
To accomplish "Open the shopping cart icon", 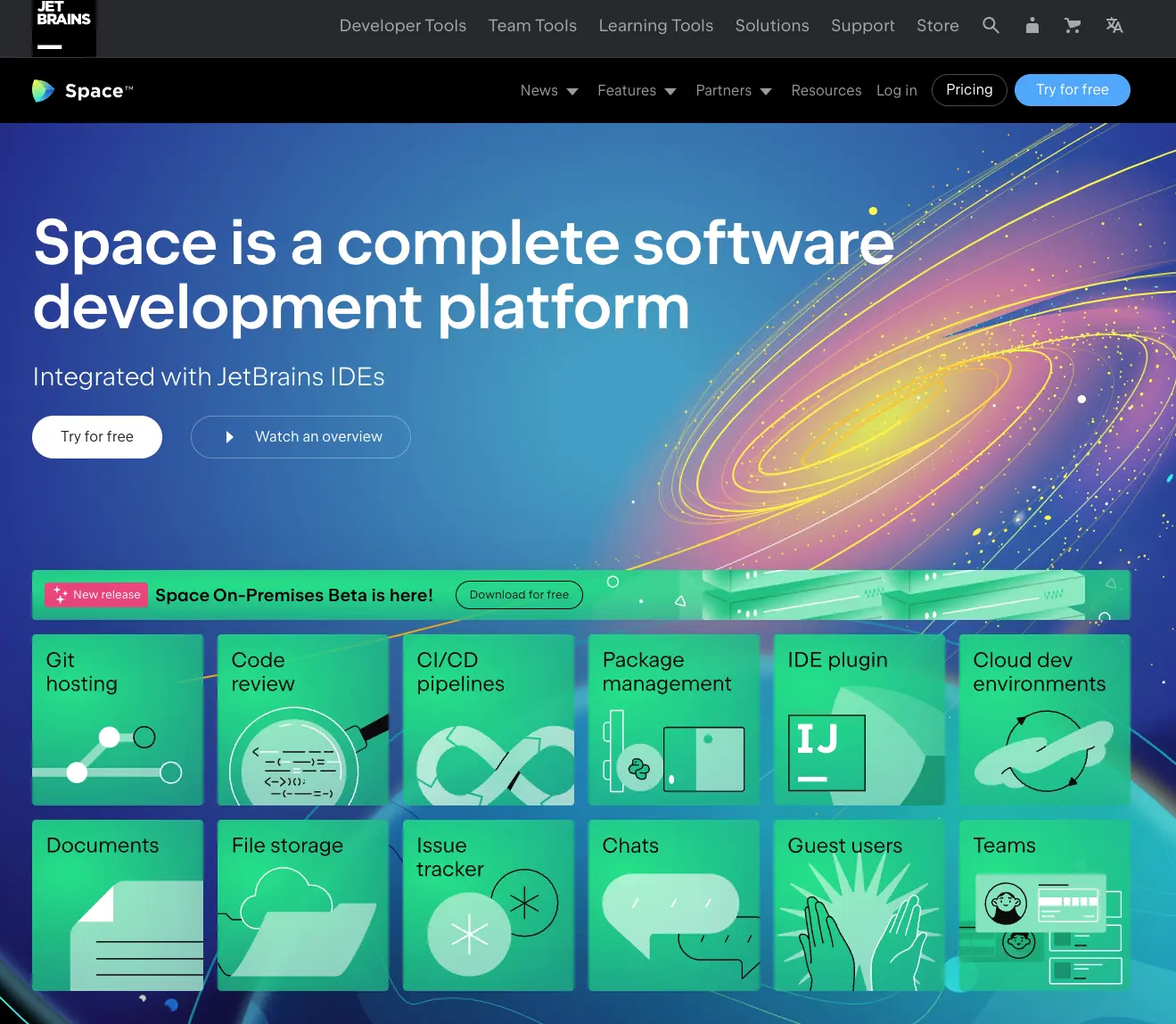I will click(1073, 25).
